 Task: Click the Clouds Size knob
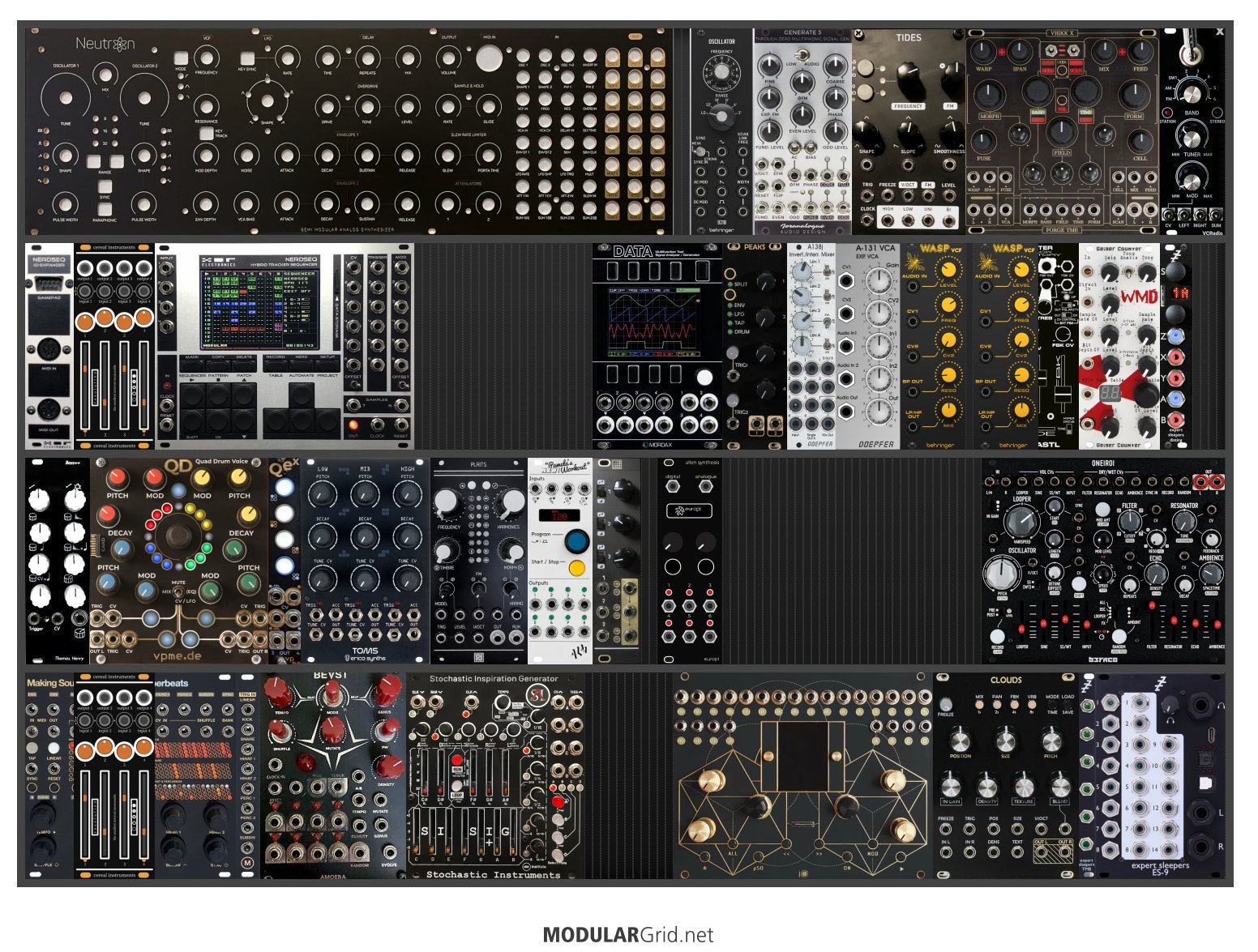(x=1005, y=740)
